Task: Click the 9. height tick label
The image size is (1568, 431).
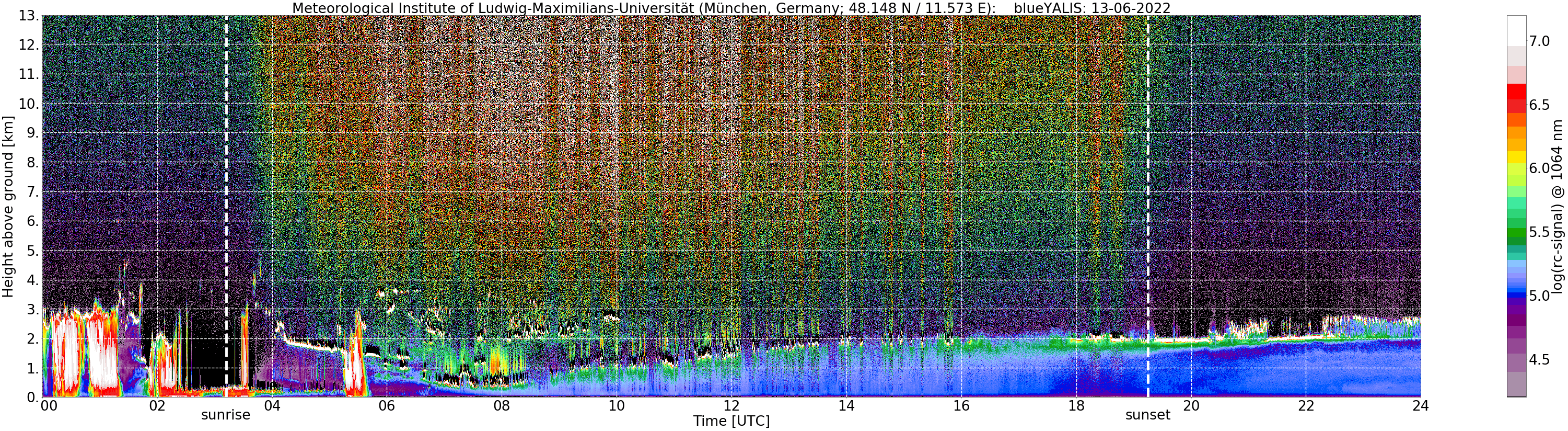Action: click(33, 133)
